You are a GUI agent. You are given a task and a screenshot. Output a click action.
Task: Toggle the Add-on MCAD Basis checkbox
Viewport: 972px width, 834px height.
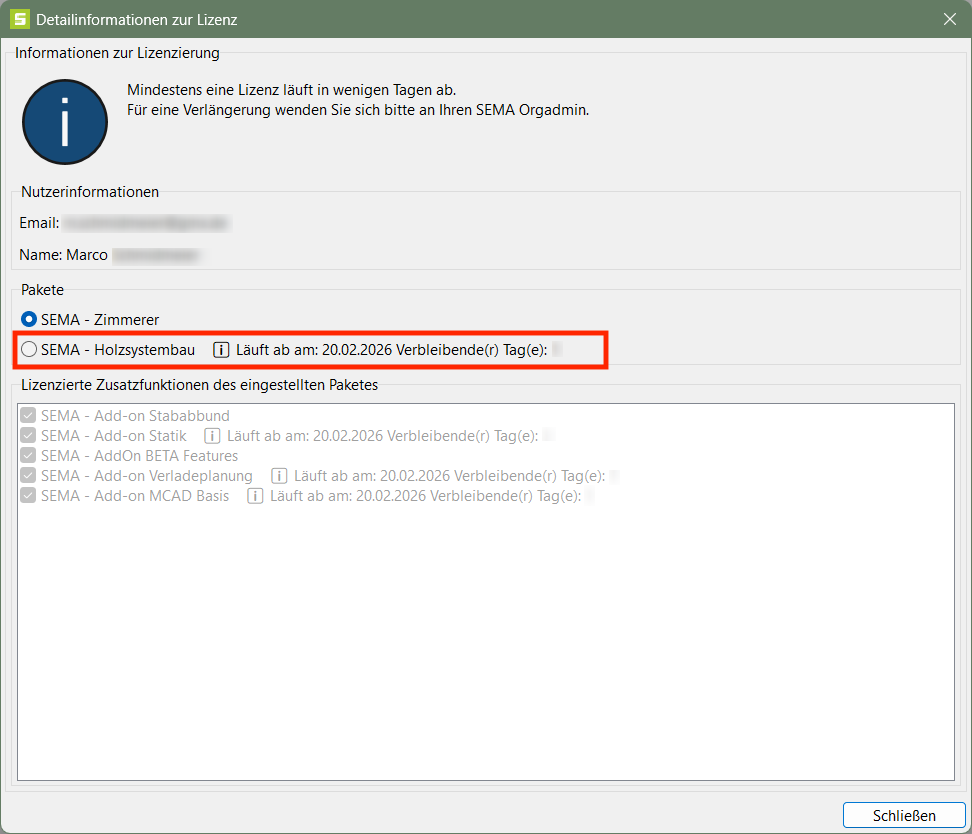tap(28, 496)
